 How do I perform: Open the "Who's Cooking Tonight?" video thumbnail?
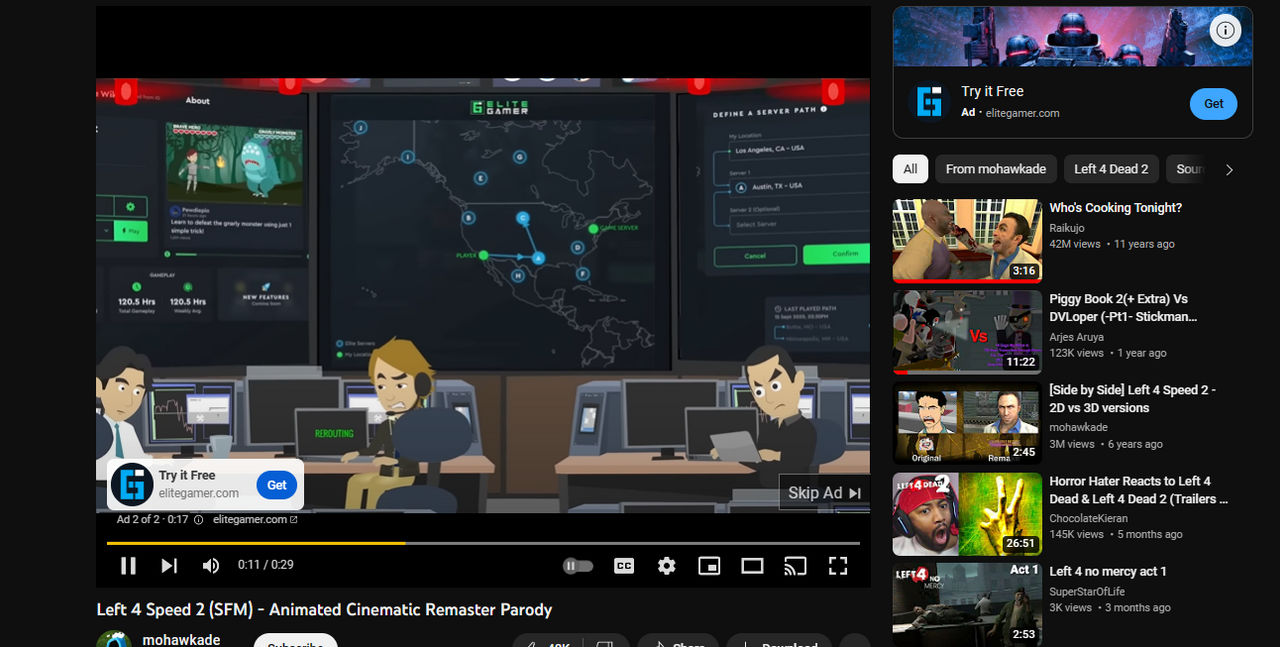[x=967, y=240]
